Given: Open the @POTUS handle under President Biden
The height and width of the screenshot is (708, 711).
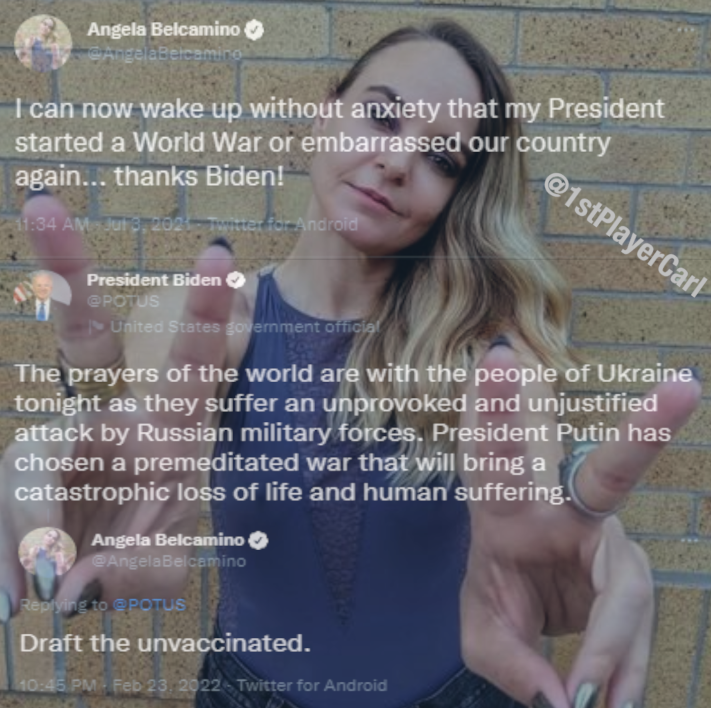Looking at the screenshot, I should (x=123, y=301).
